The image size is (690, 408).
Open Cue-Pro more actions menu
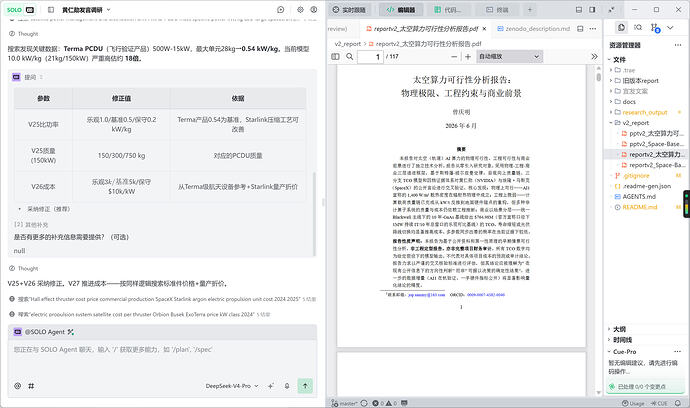(678, 352)
